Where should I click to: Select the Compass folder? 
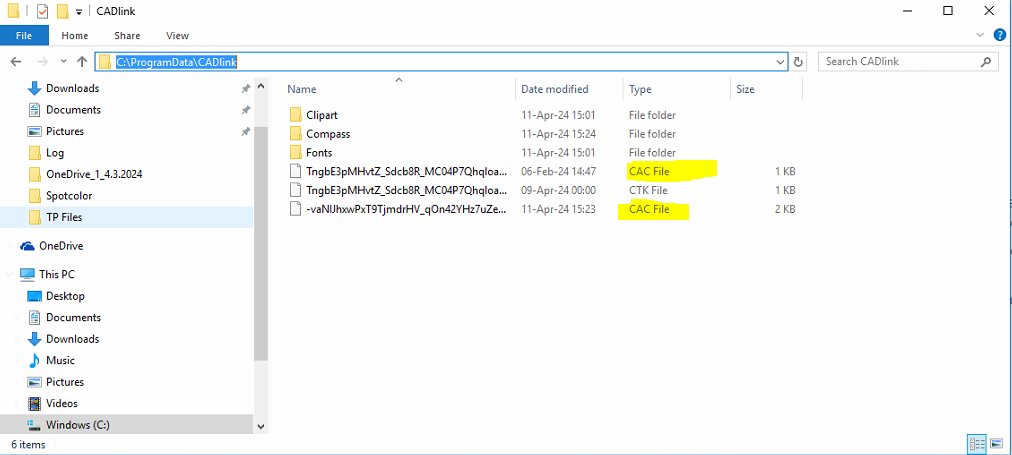point(327,134)
